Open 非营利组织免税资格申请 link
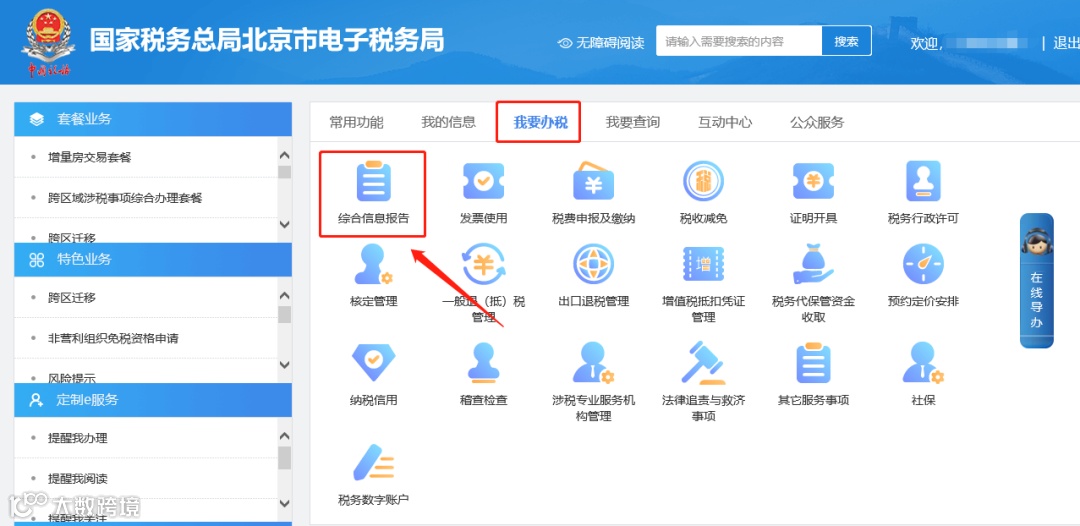Screen dimensions: 1080x526 pos(114,338)
